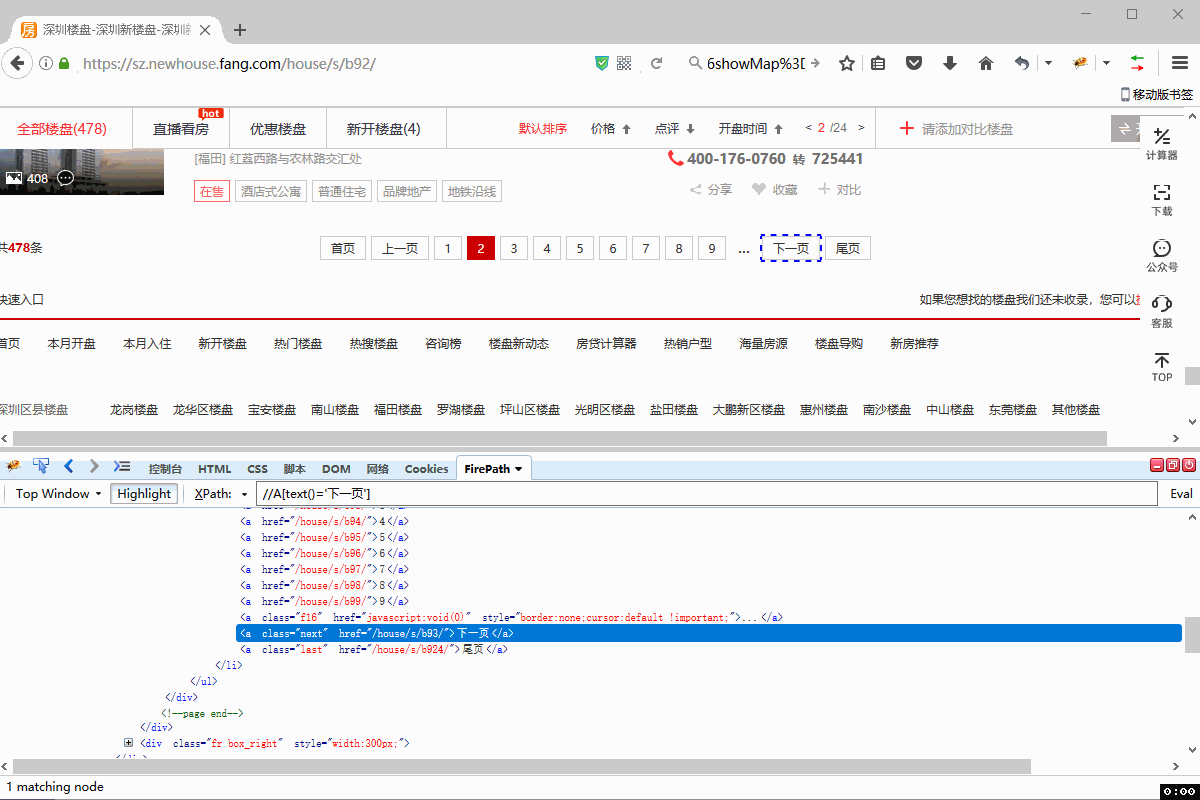This screenshot has height=800, width=1200.
Task: Click the 房贷计算器 quick link
Action: 606,343
